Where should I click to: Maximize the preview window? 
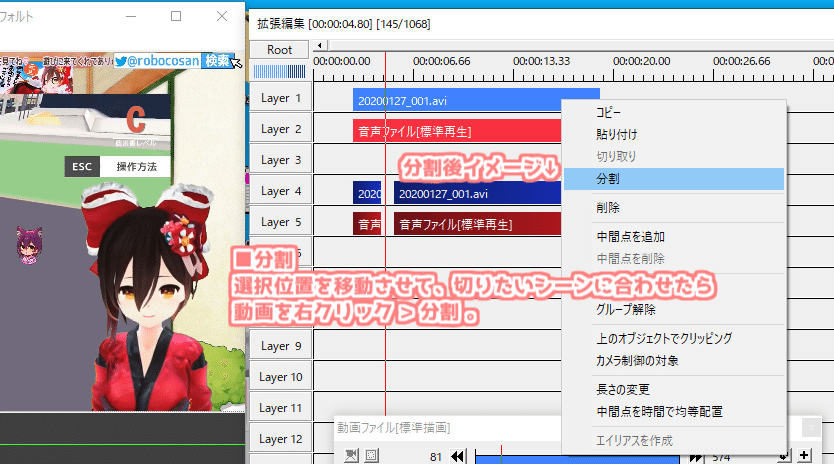[176, 16]
